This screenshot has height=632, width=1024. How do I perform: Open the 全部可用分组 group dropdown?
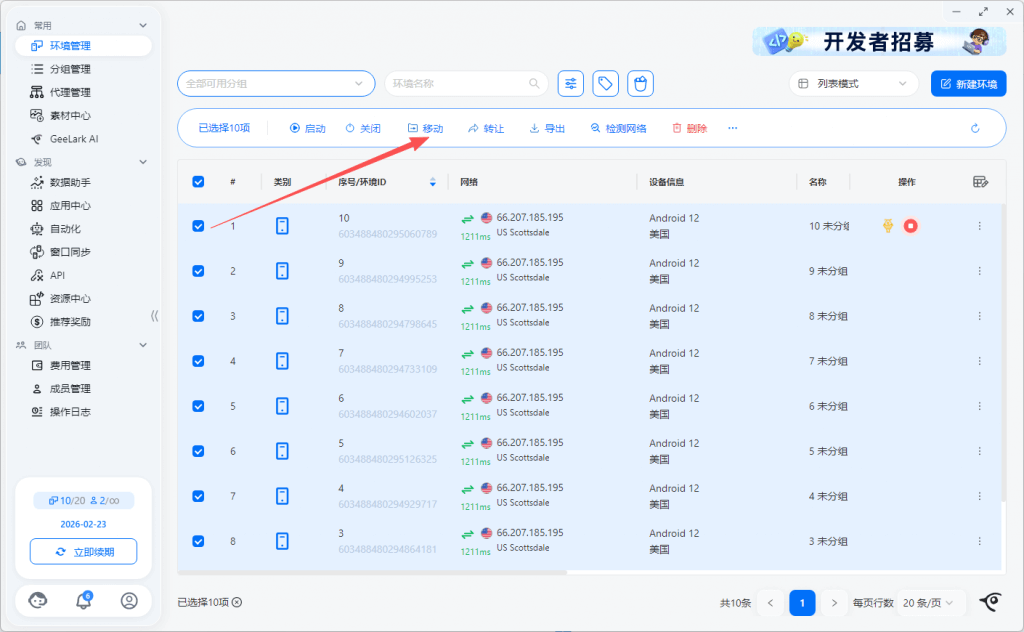[x=276, y=84]
